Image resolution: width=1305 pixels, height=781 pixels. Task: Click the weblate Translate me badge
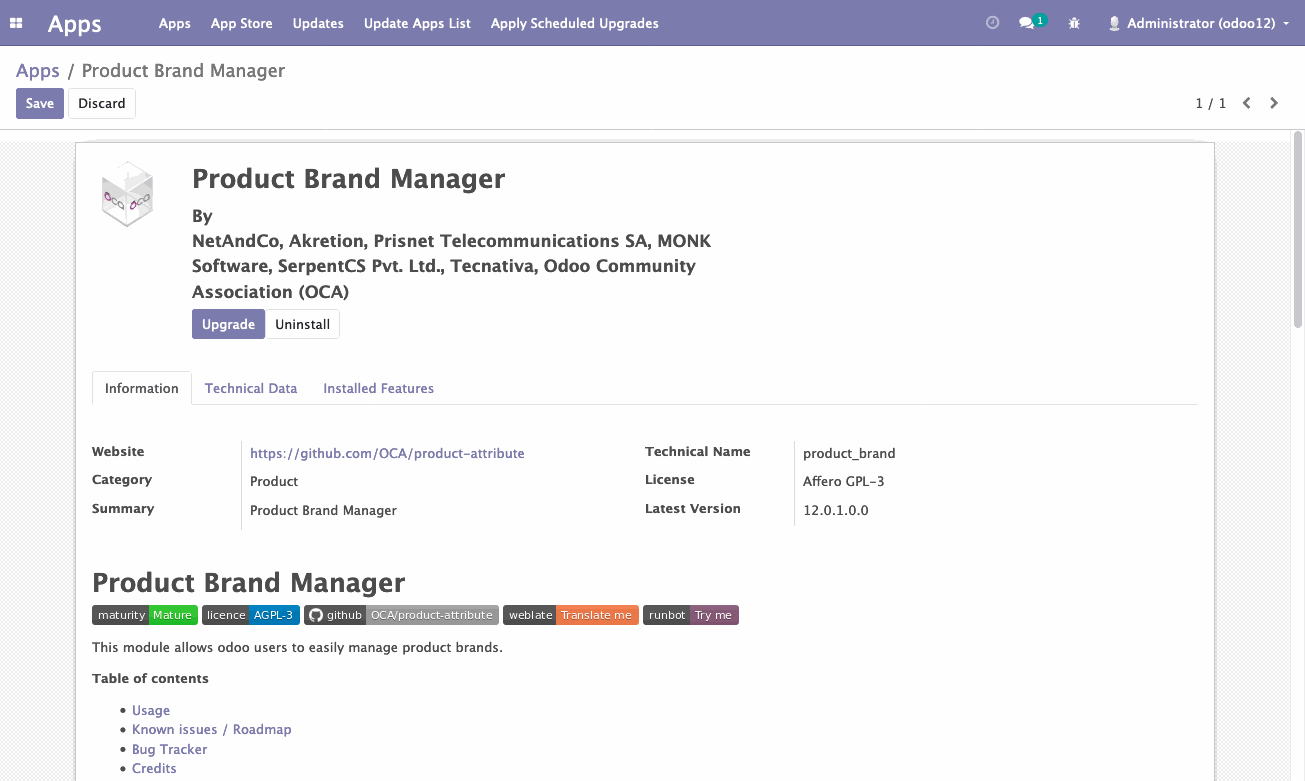pos(571,615)
